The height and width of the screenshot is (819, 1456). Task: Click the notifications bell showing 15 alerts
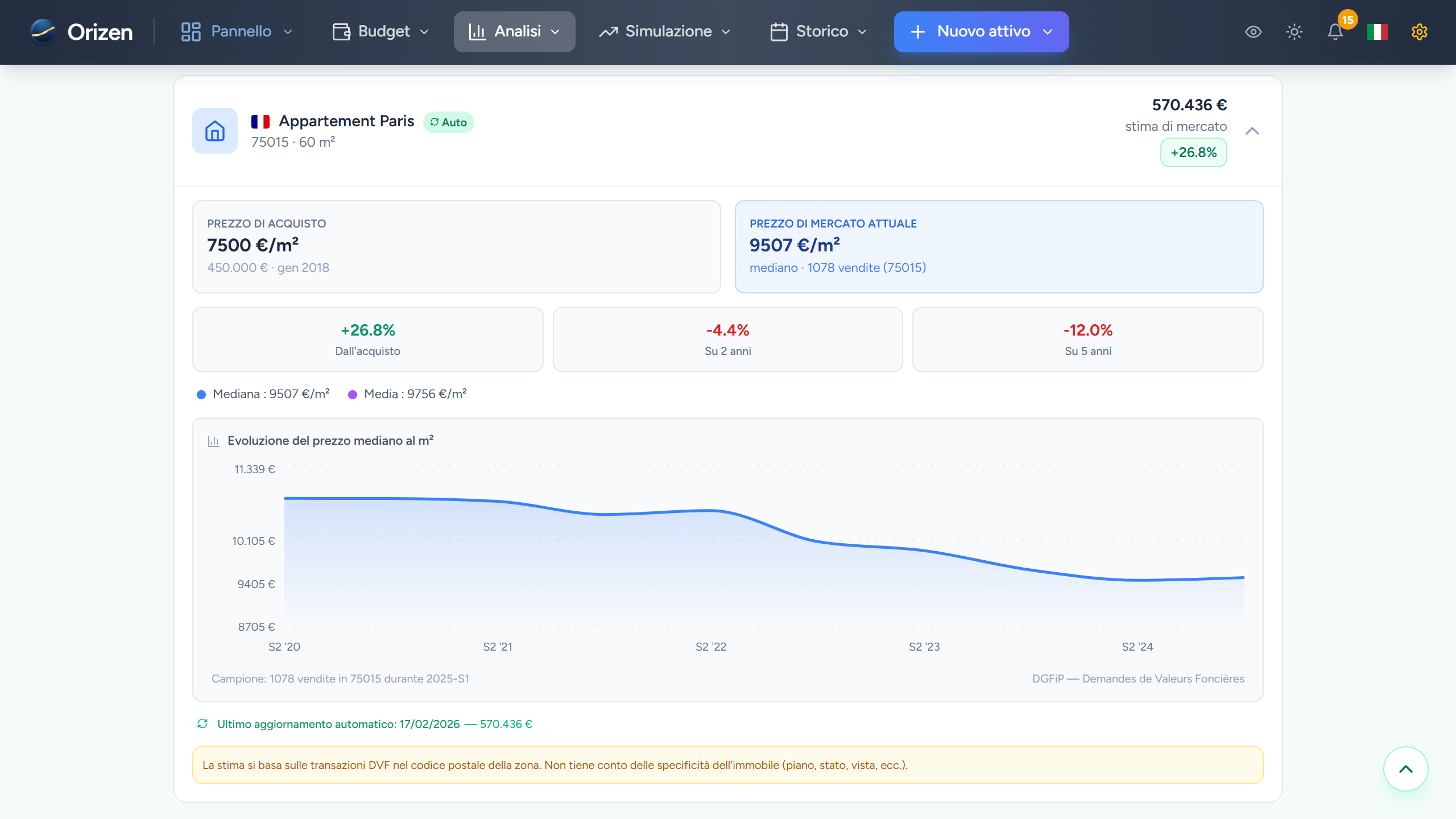1336,33
